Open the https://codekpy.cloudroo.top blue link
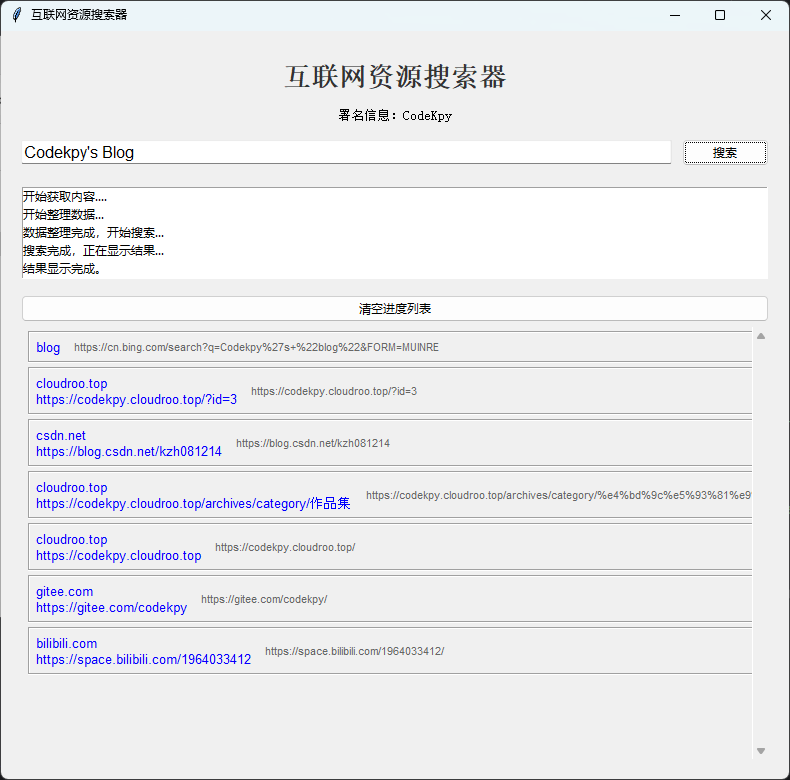 [118, 555]
